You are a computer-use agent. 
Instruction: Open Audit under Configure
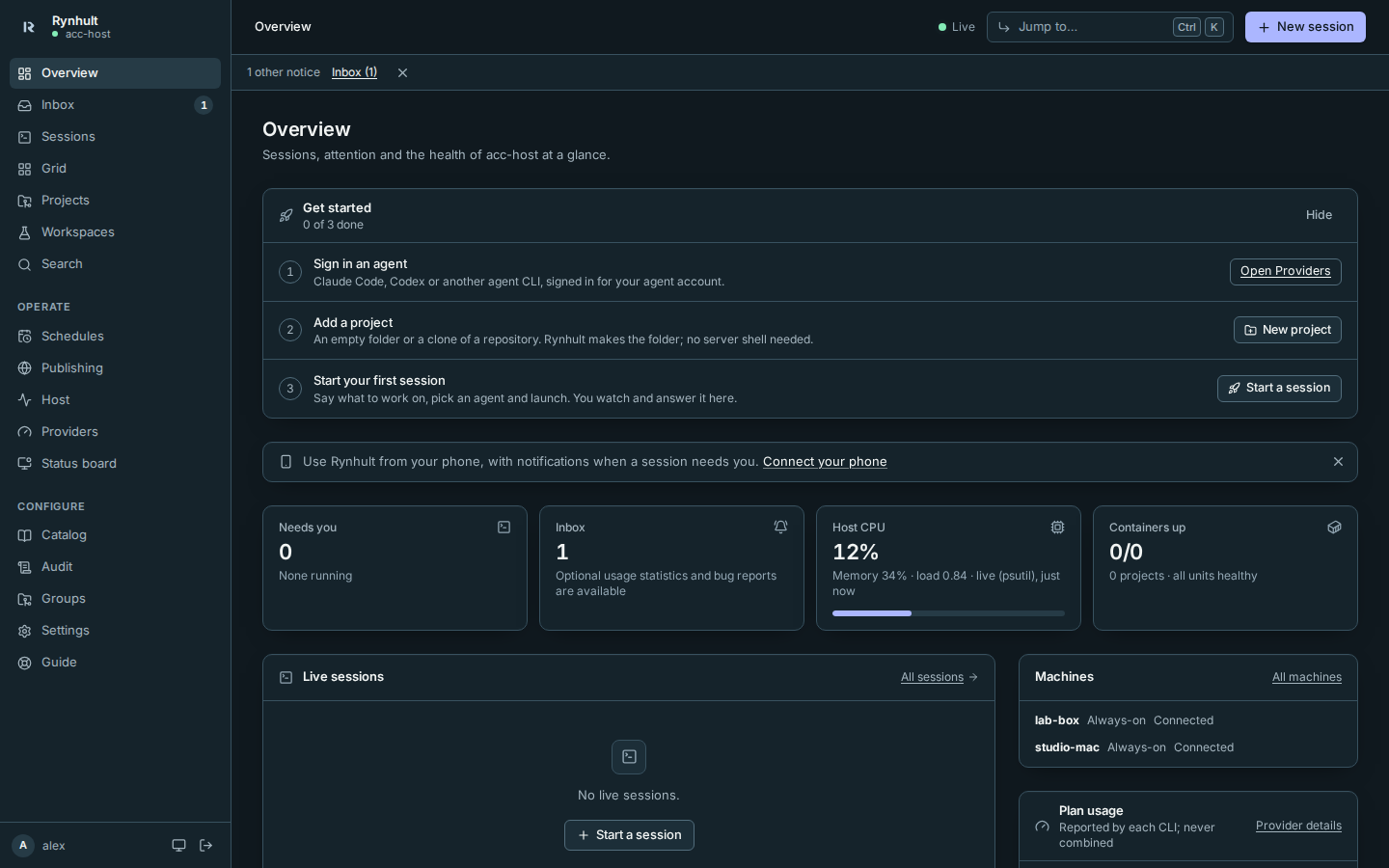[115, 567]
